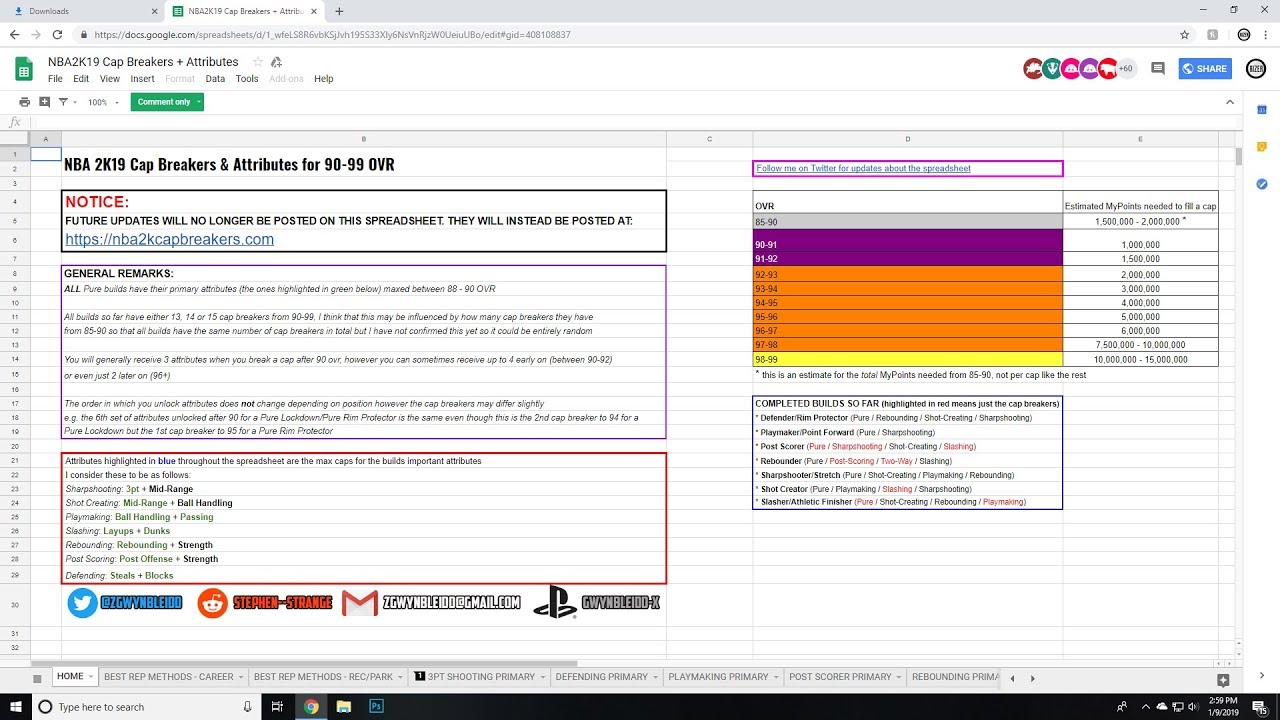Switch to the DEFENDING PRIMARY sheet
This screenshot has width=1280, height=720.
[x=601, y=677]
